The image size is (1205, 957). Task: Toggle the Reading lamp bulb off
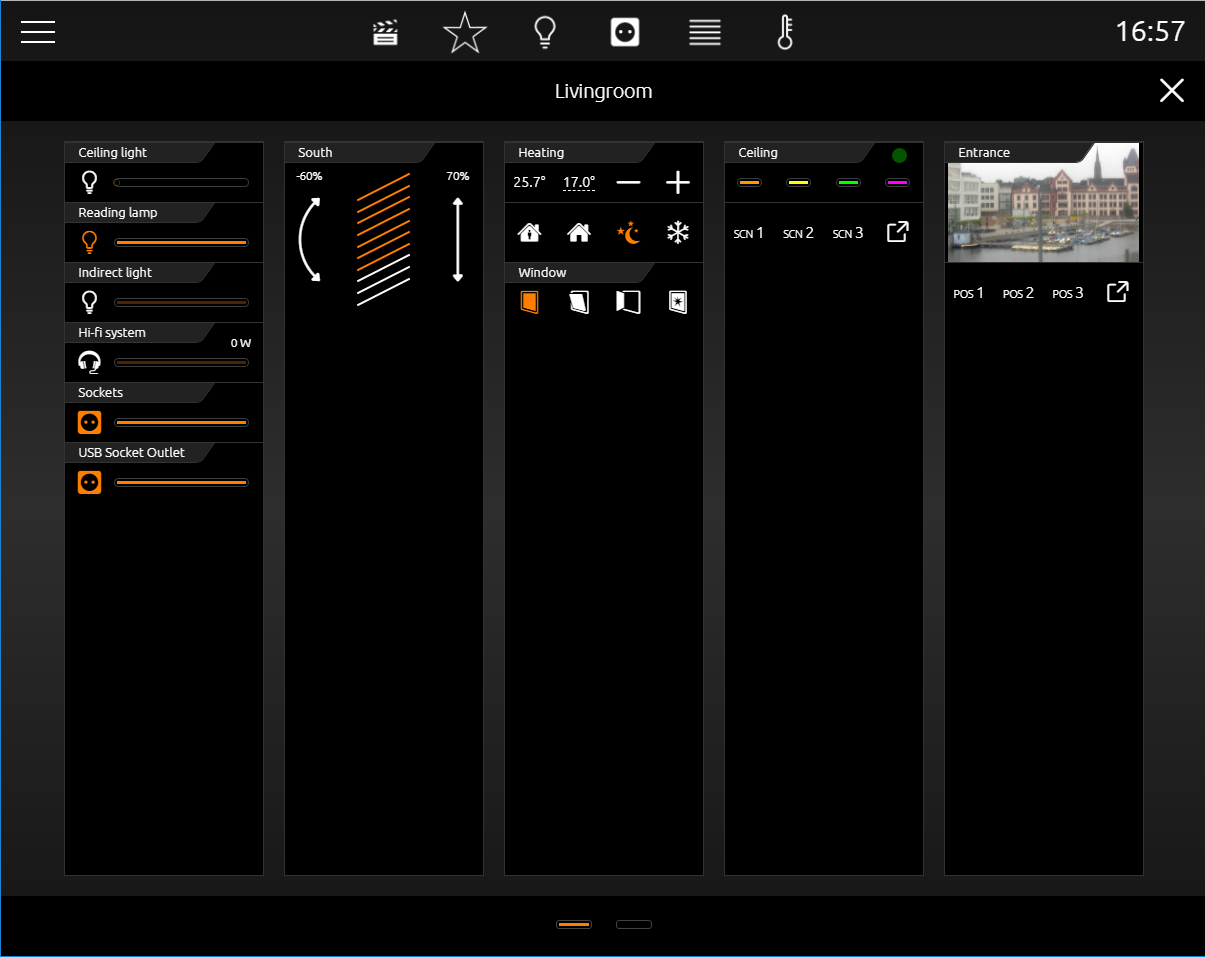pos(89,242)
